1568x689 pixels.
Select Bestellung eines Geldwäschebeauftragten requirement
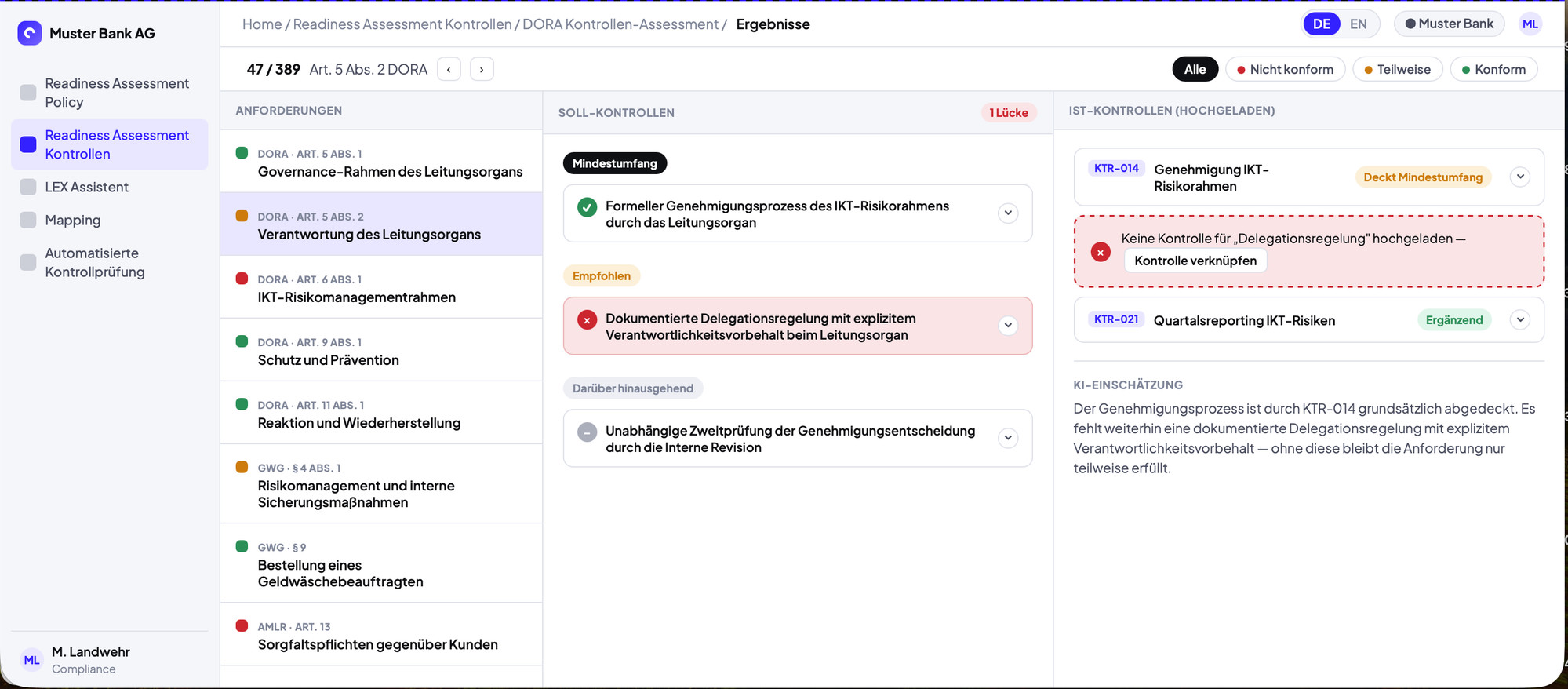point(381,563)
